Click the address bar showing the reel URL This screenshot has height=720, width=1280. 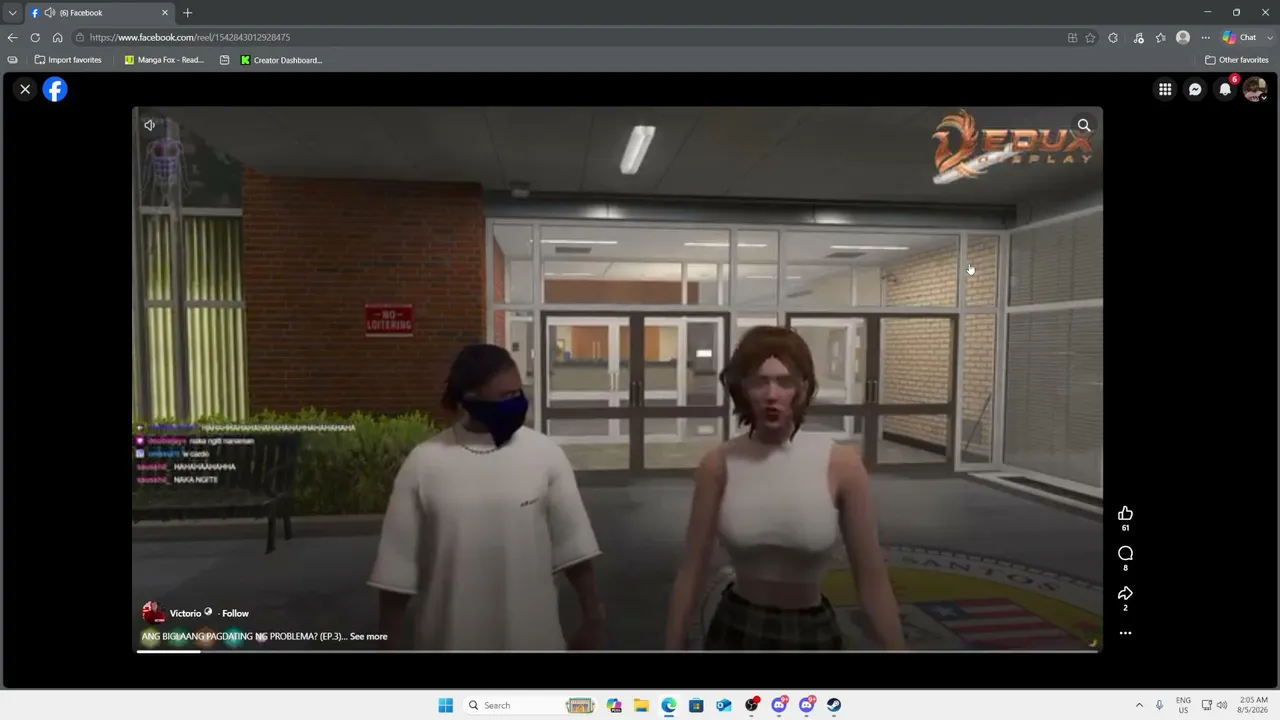pyautogui.click(x=570, y=37)
